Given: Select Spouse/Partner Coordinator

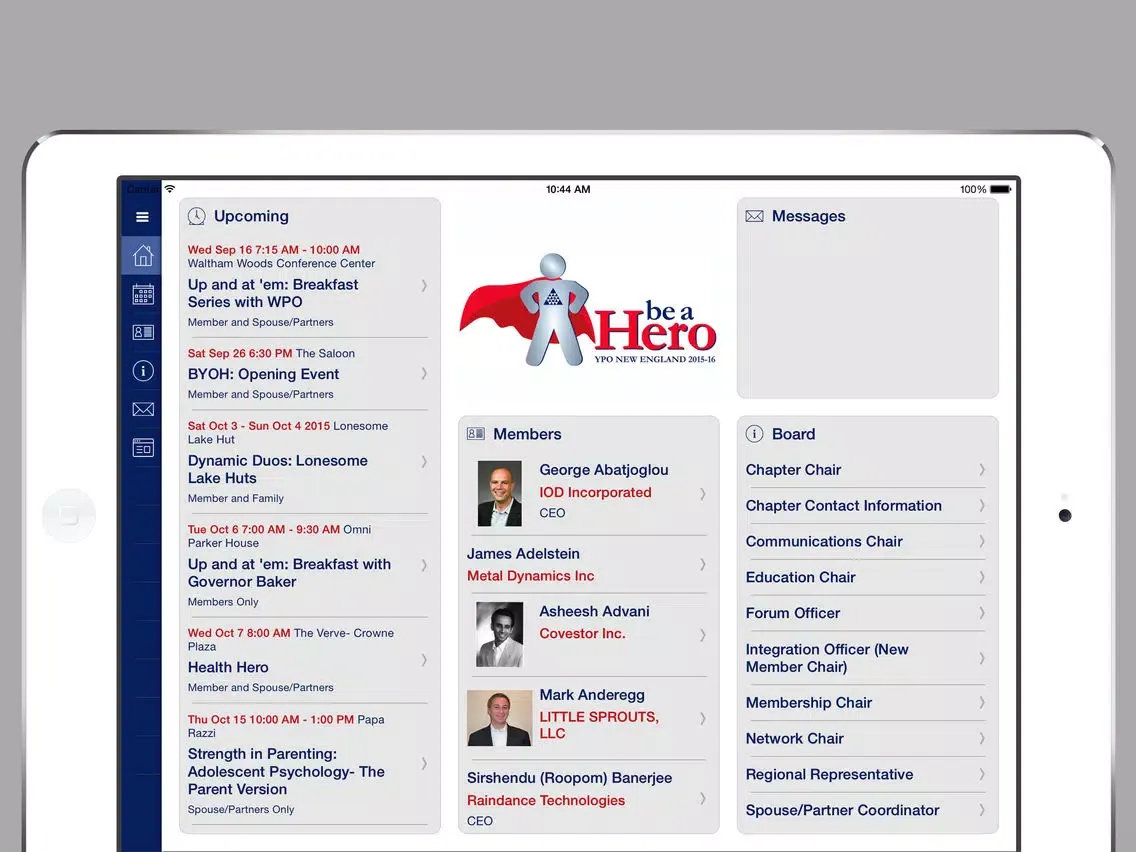Looking at the screenshot, I should point(842,810).
